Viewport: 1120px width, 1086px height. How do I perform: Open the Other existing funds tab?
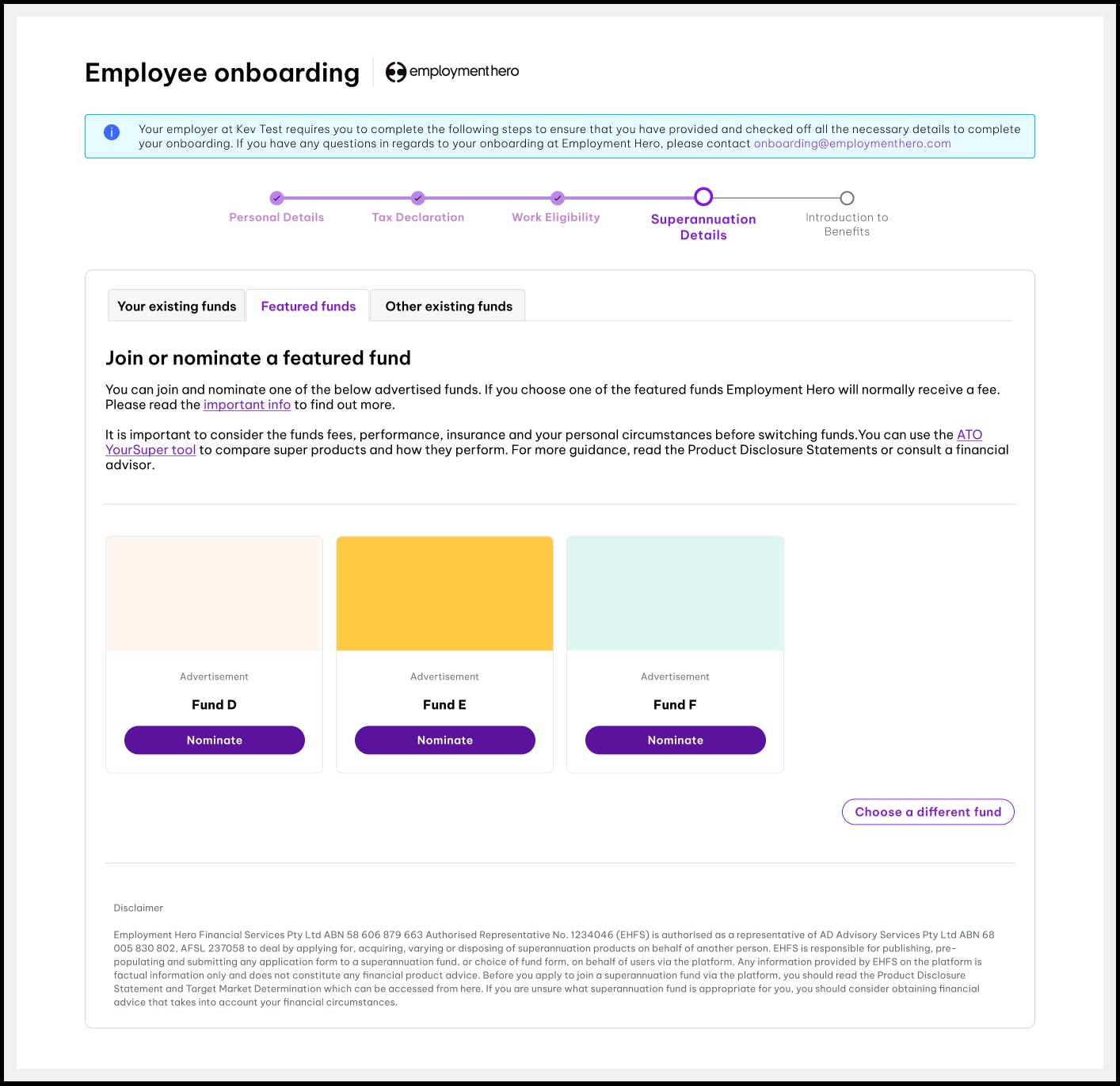tap(448, 307)
